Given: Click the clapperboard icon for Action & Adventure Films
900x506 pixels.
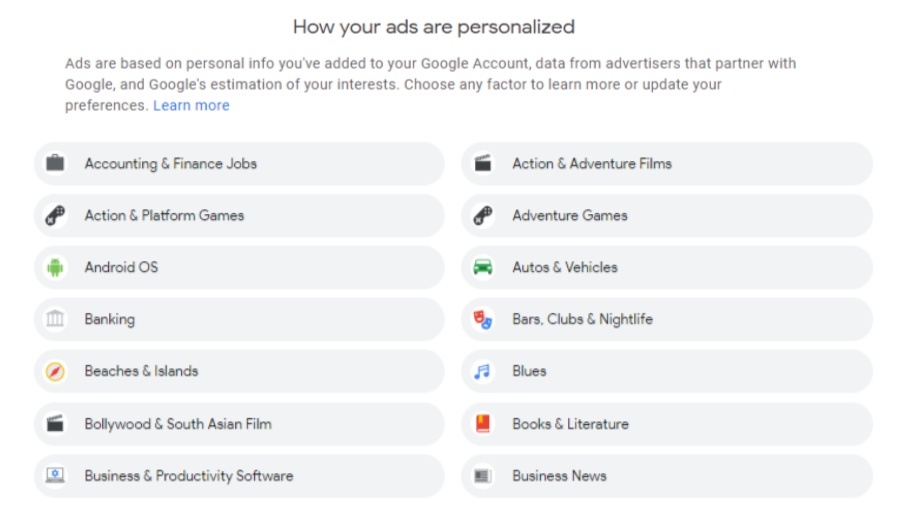Looking at the screenshot, I should pyautogui.click(x=483, y=163).
